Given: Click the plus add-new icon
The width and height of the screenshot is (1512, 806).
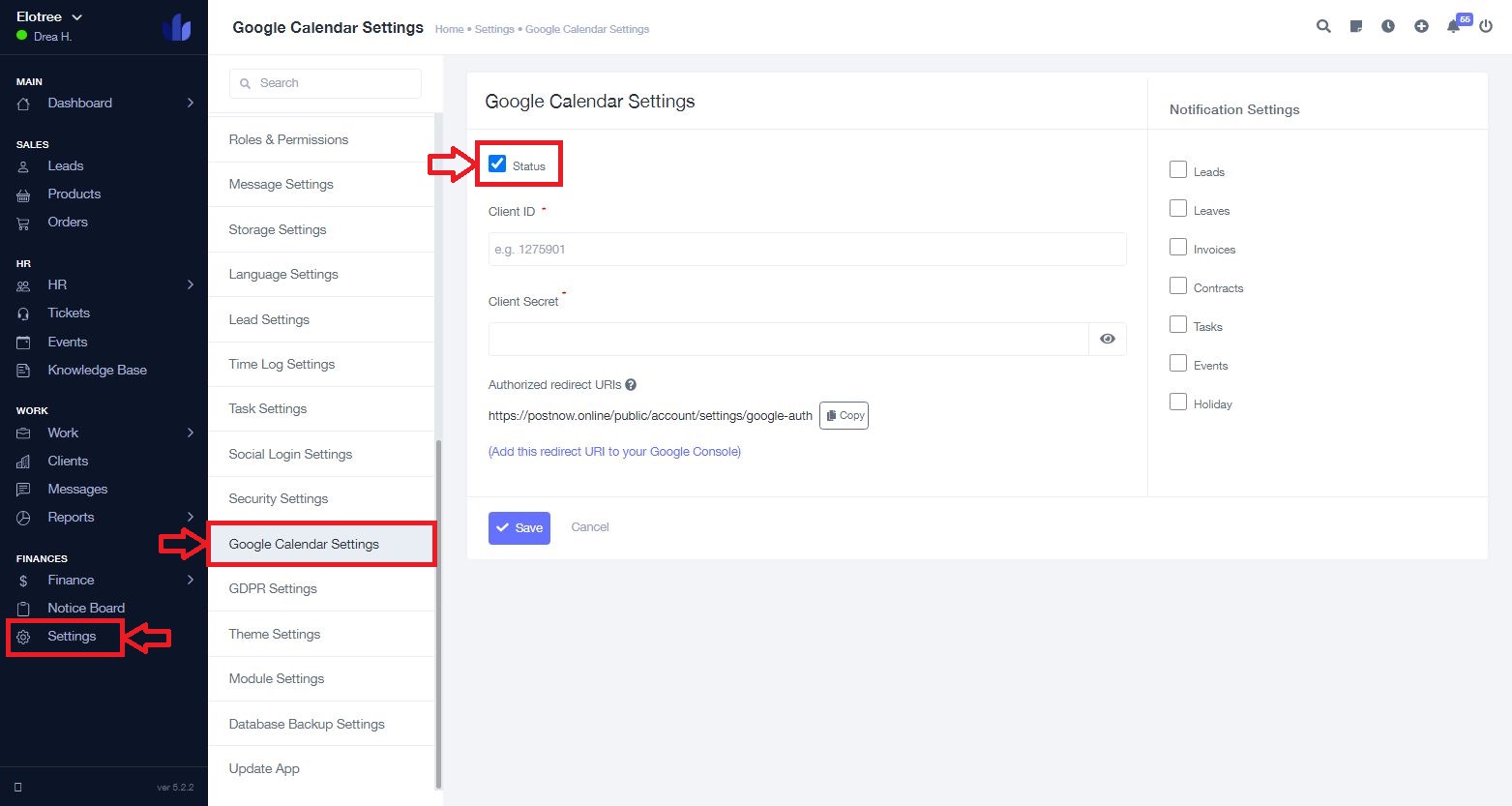Looking at the screenshot, I should 1421,27.
